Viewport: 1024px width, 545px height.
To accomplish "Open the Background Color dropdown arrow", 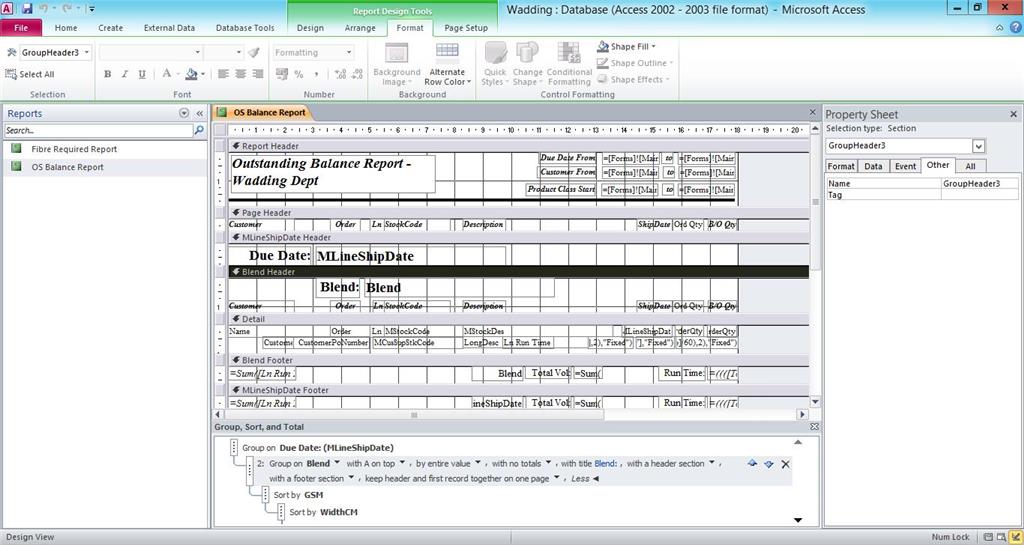I will tap(202, 74).
